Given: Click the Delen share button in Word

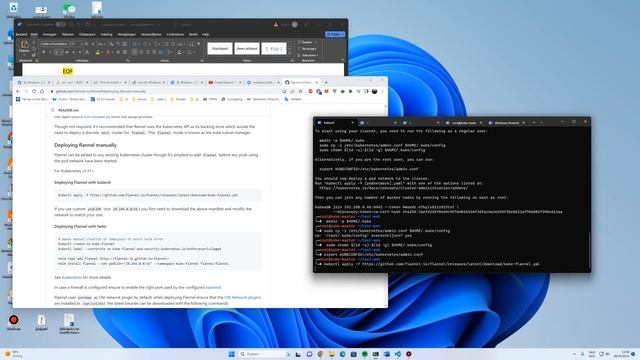Looking at the screenshot, I should coord(335,34).
